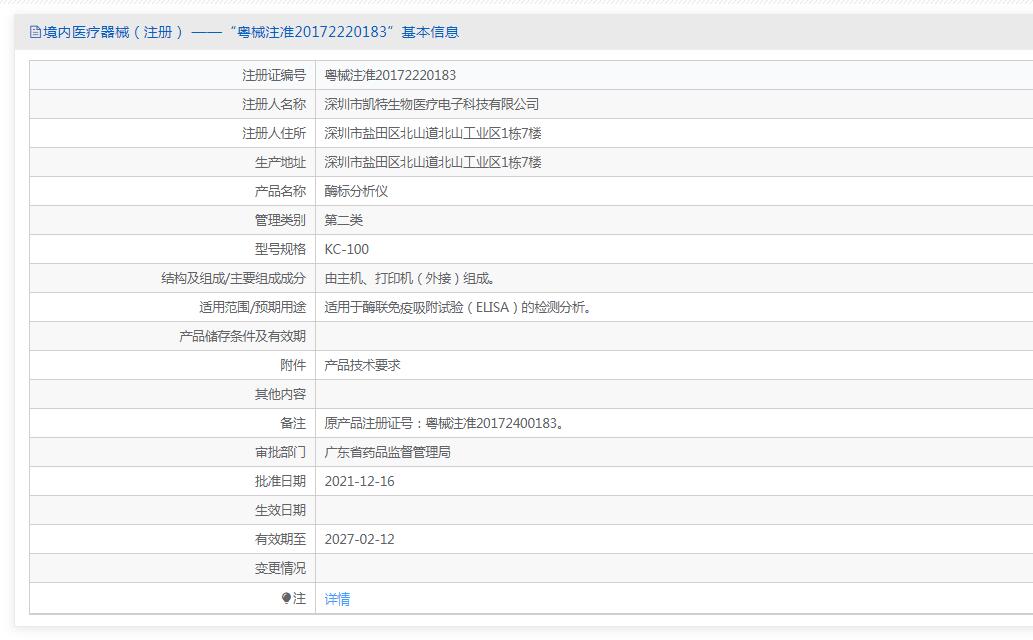Screen dimensions: 1033x640
Task: Click the 生效日期 label
Action: [x=281, y=510]
